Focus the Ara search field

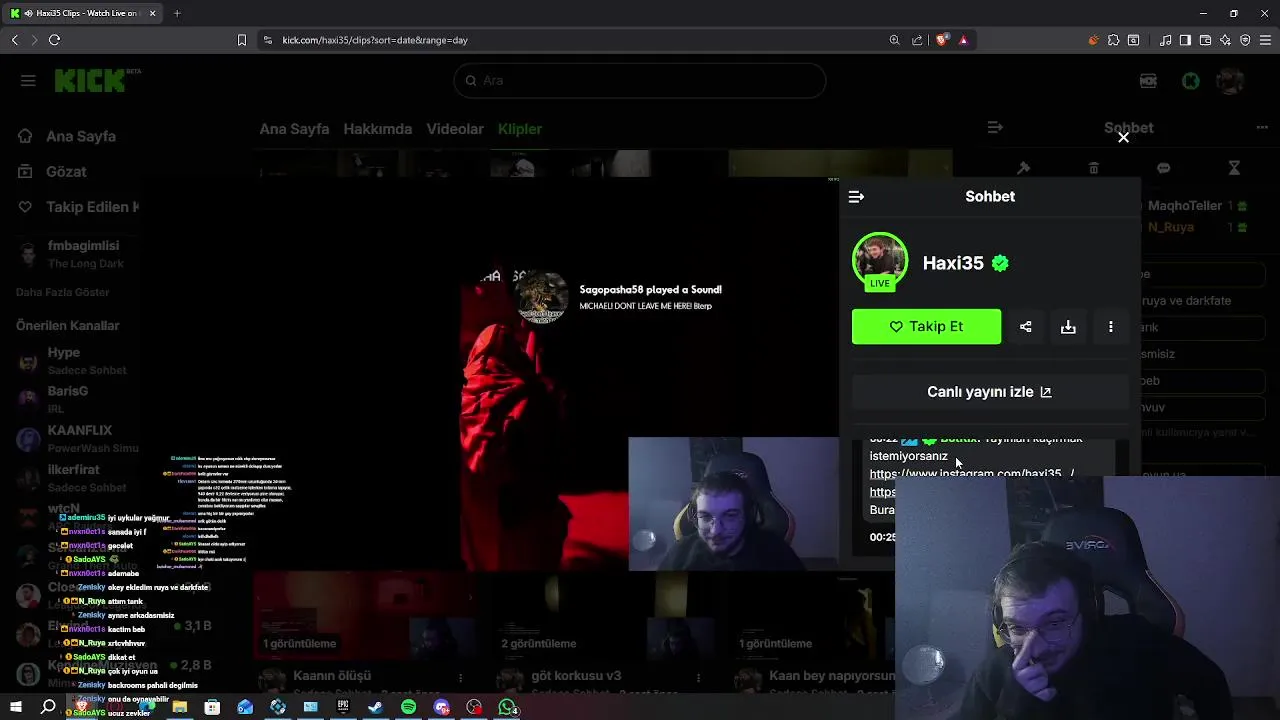click(640, 81)
